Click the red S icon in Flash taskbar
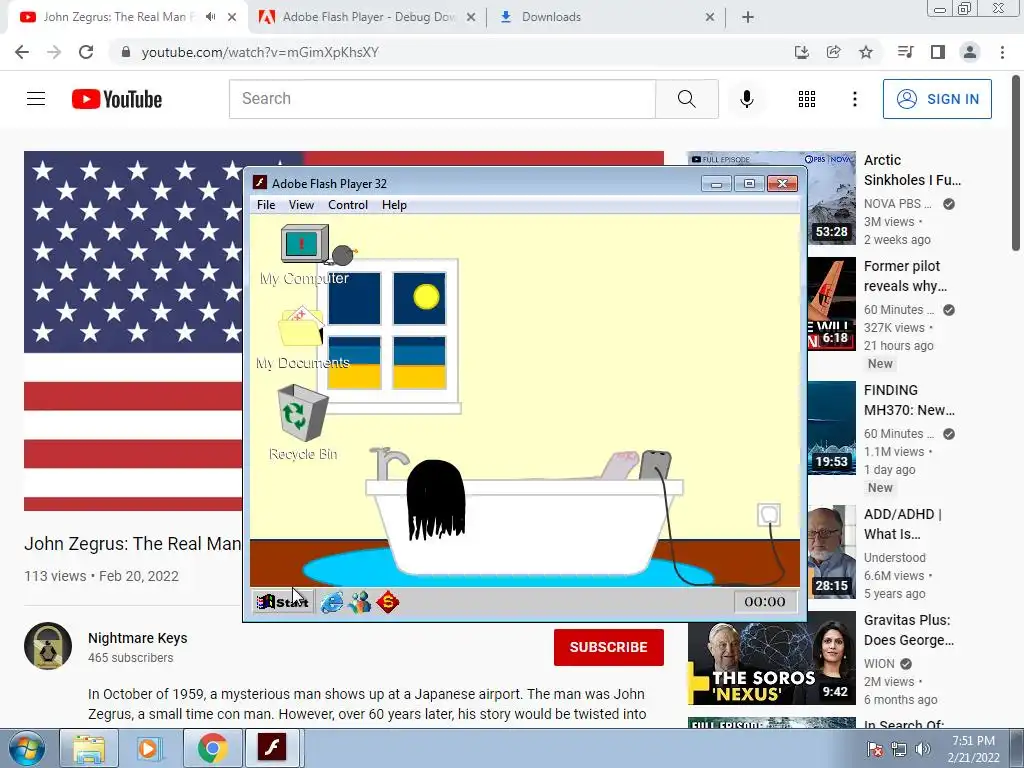The height and width of the screenshot is (768, 1024). [388, 601]
